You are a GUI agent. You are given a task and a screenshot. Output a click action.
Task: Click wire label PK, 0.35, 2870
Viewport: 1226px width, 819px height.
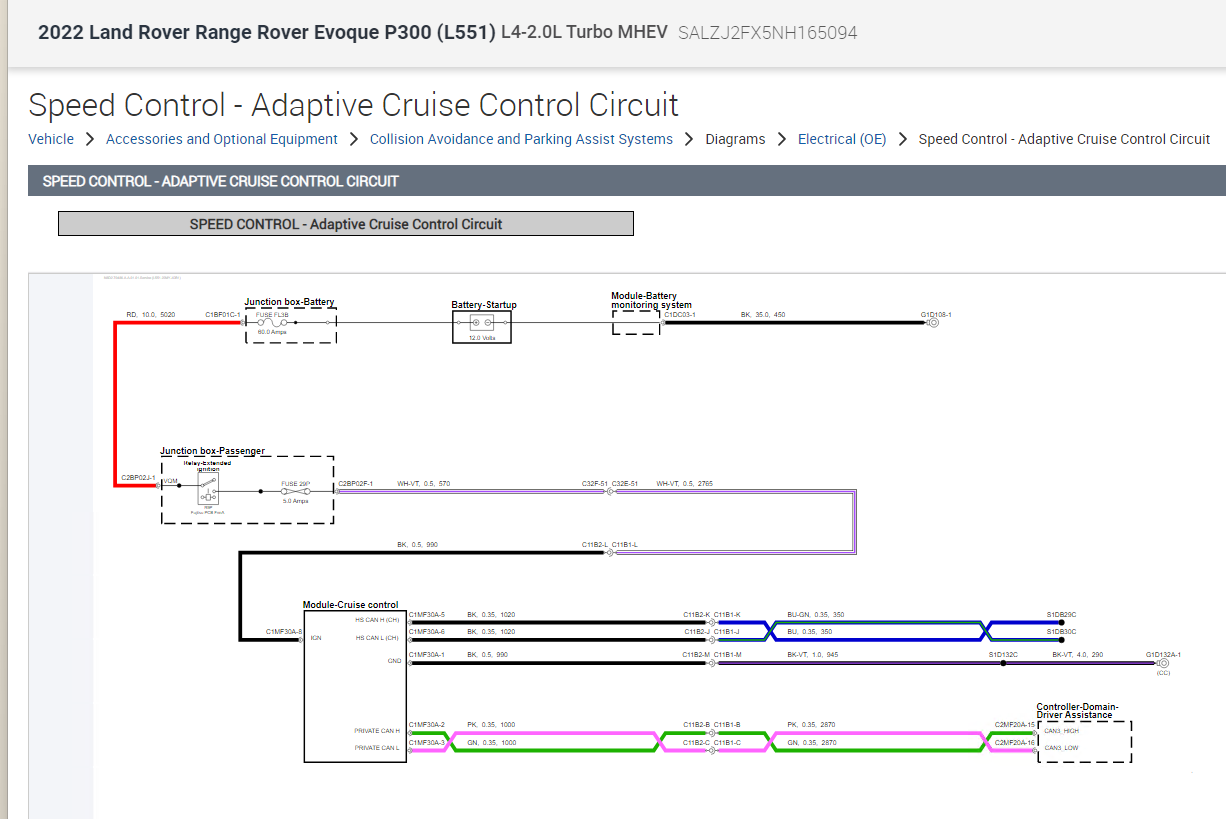tap(812, 723)
